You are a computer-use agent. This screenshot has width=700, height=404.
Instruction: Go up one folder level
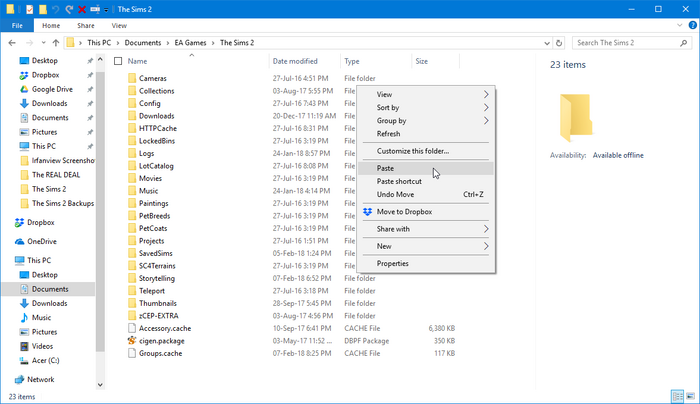click(x=56, y=43)
